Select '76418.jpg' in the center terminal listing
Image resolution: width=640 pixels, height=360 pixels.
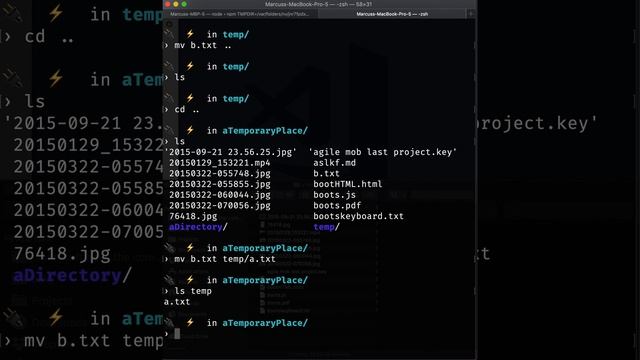click(193, 216)
